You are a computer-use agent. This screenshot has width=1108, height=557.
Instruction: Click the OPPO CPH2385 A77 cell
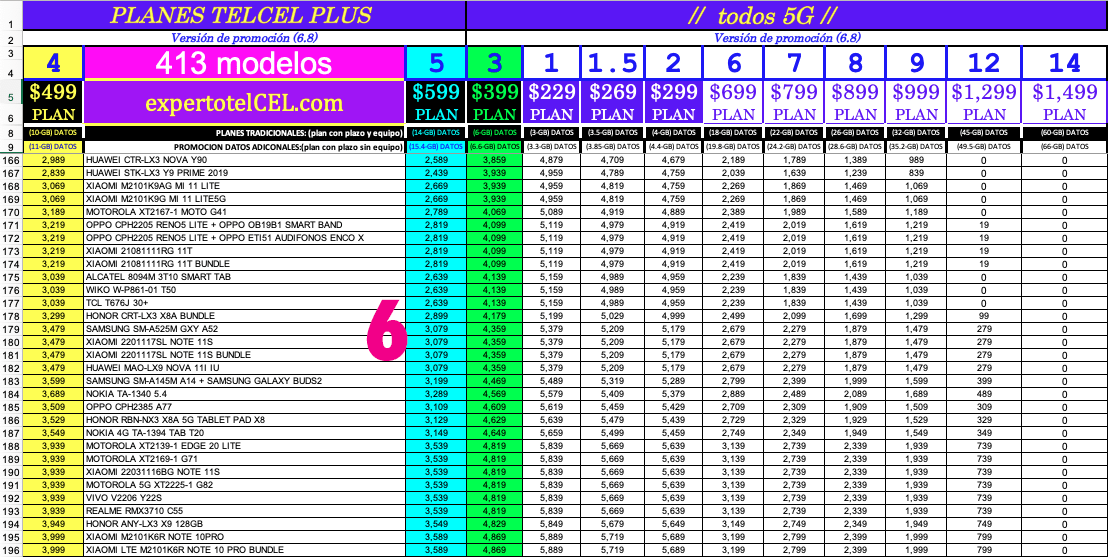(244, 407)
